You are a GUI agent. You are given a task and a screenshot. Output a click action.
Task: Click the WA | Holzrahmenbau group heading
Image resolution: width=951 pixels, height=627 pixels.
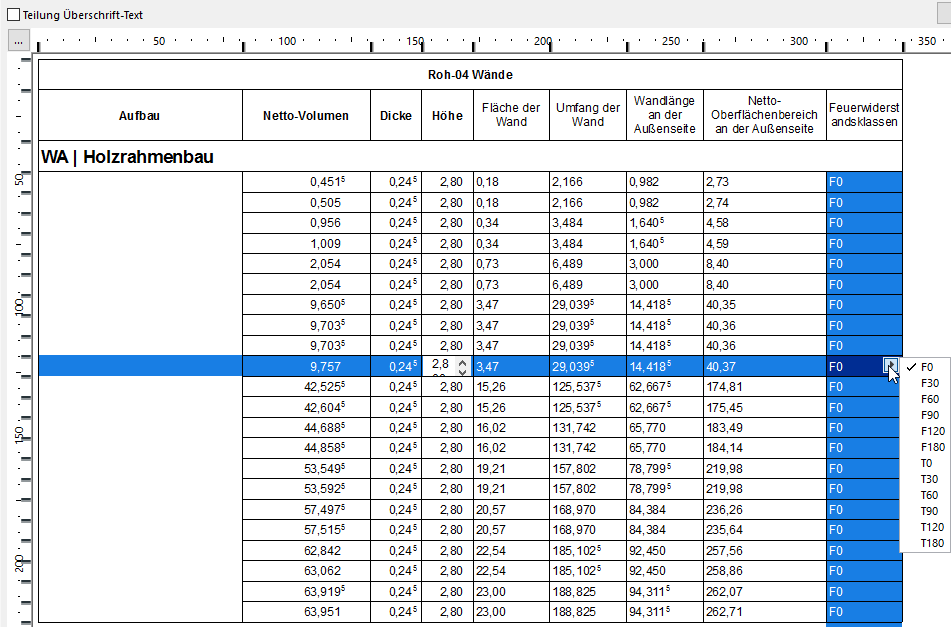tap(127, 157)
